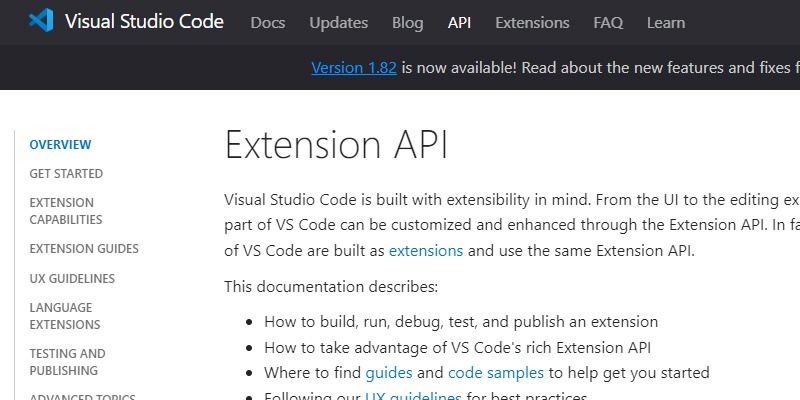The height and width of the screenshot is (400, 800).
Task: Open the 'code samples' link
Action: click(x=496, y=373)
